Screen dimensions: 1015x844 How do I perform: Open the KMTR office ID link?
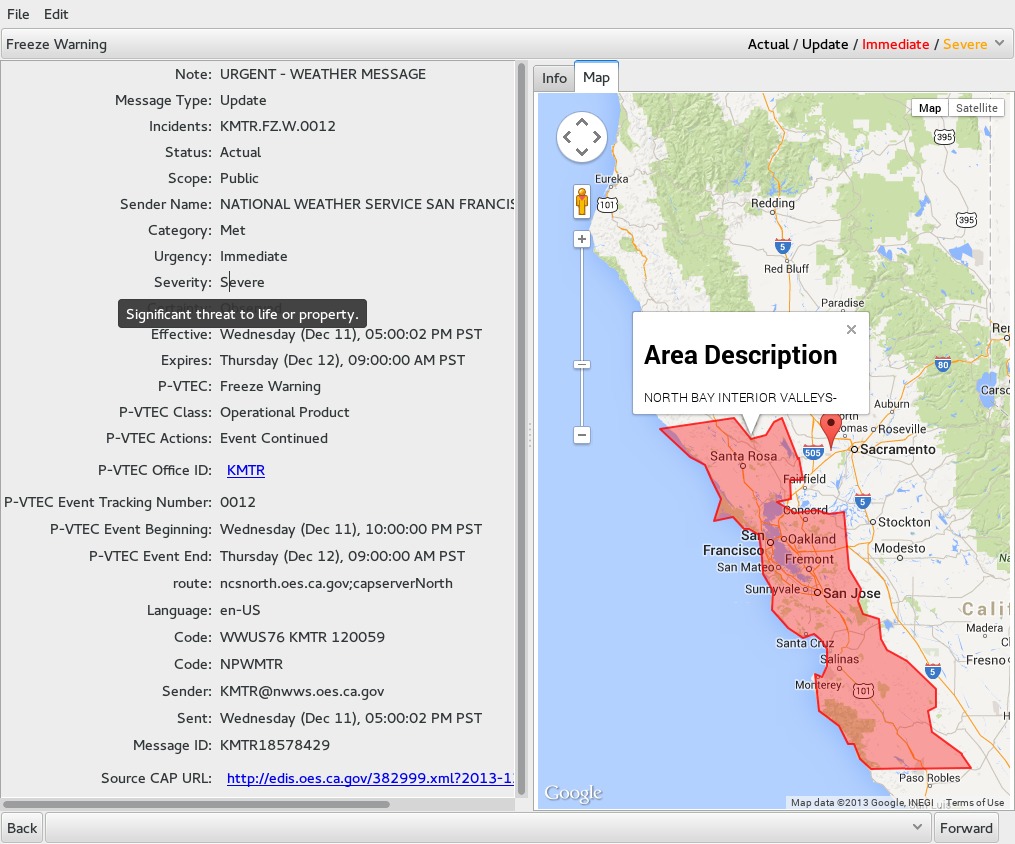[246, 471]
